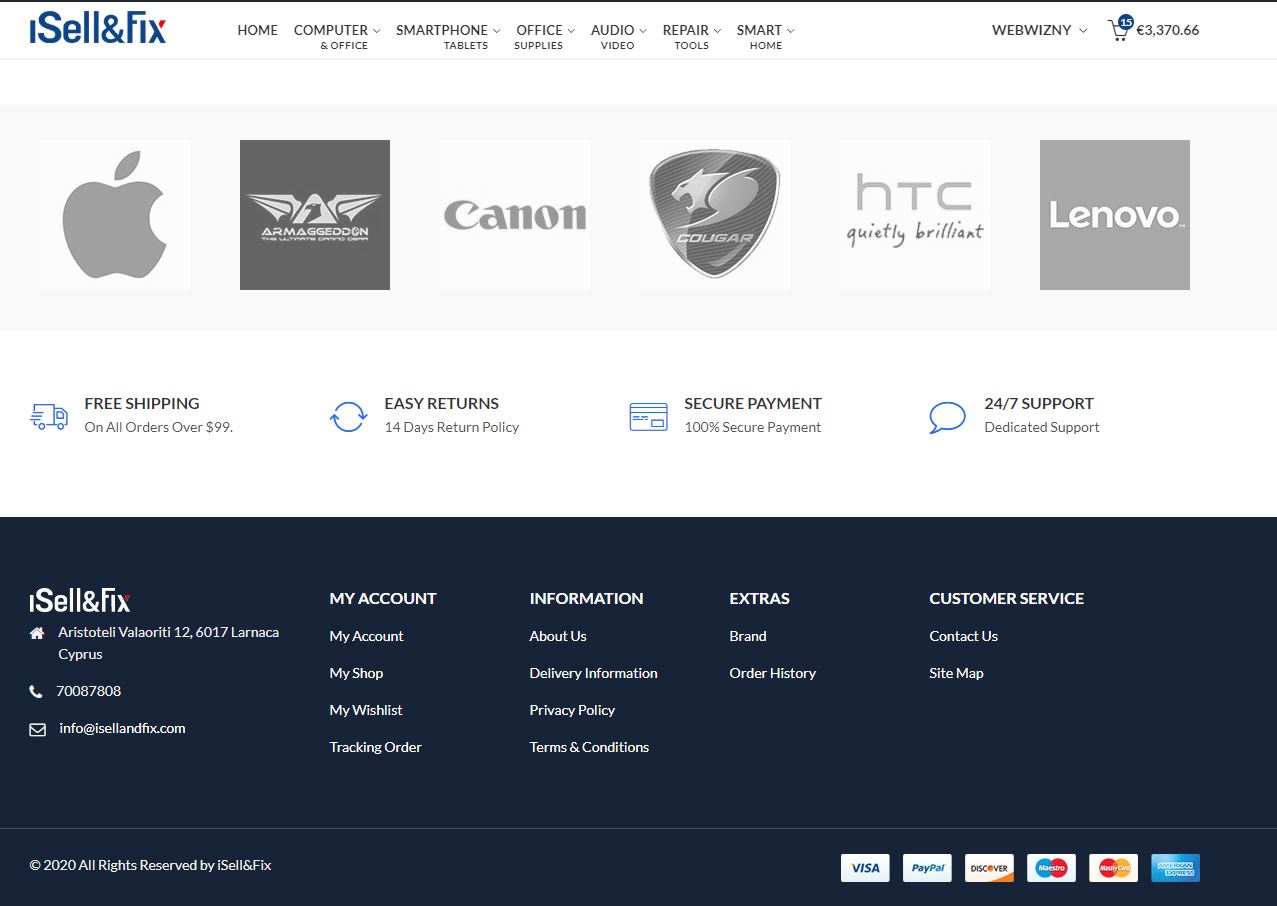Click the American Express payment icon

click(1175, 867)
